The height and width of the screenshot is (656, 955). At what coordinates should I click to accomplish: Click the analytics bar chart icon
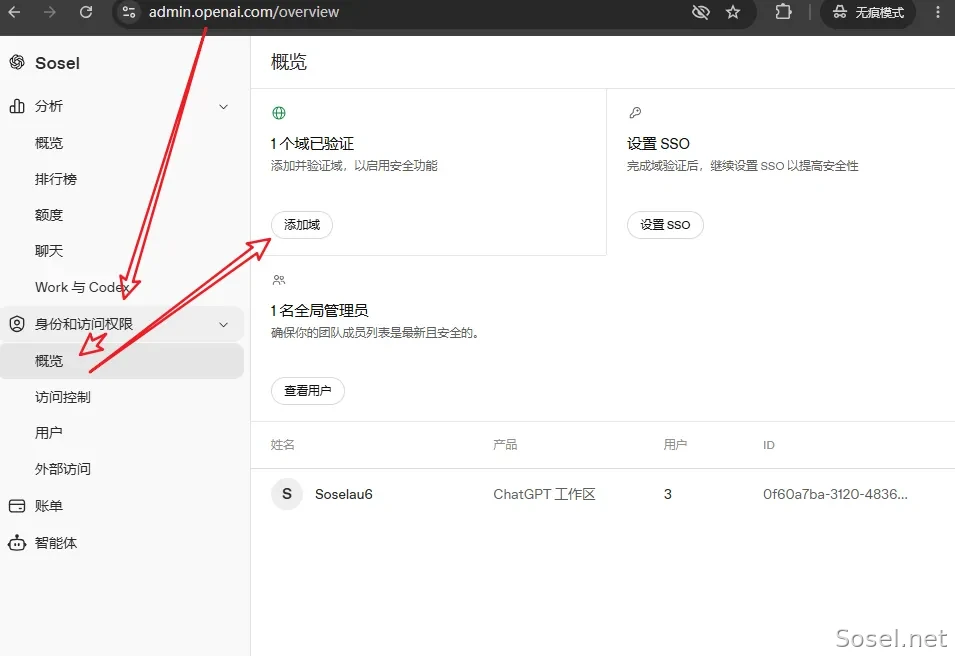17,106
